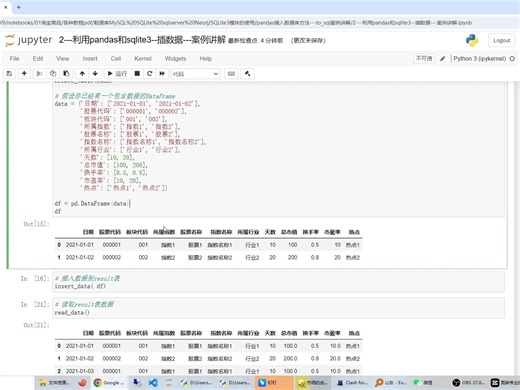520x390 pixels.
Task: Move selected cell up with the arrow
Action: pos(82,73)
